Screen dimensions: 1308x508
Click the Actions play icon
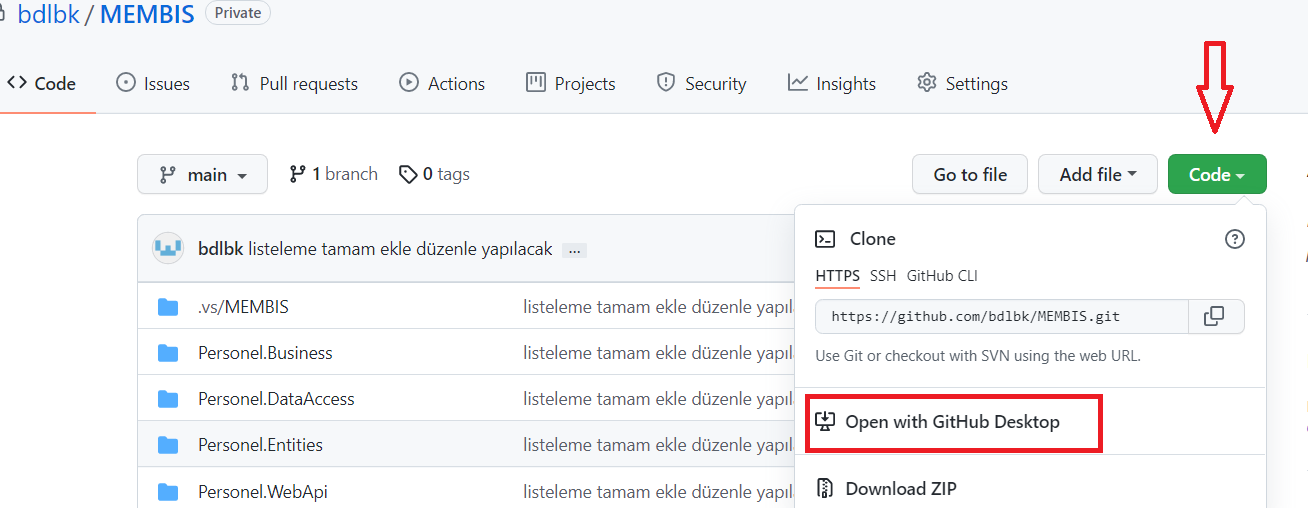coord(408,83)
